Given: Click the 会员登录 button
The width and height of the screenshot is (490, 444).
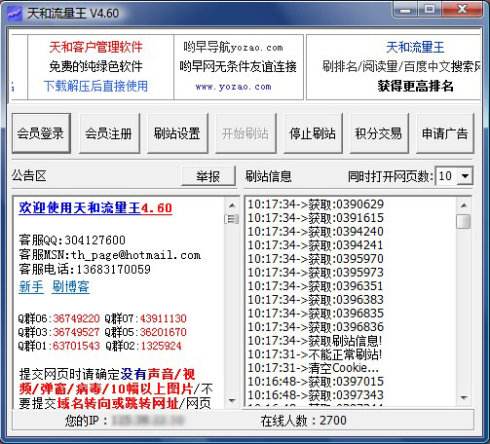Looking at the screenshot, I should click(x=41, y=133).
